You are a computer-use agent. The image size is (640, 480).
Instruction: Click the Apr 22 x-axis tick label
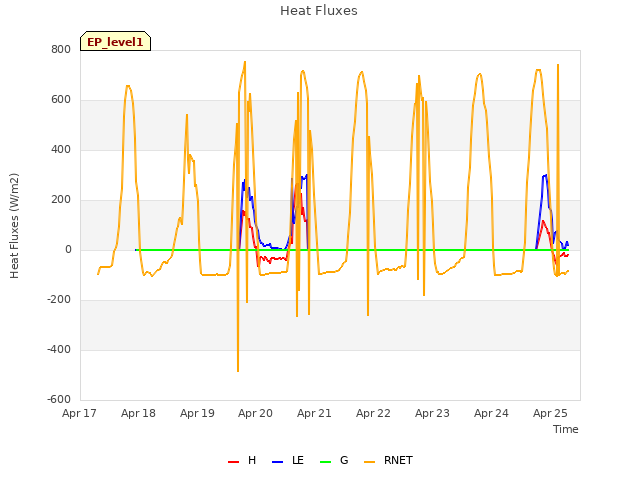coord(373,413)
